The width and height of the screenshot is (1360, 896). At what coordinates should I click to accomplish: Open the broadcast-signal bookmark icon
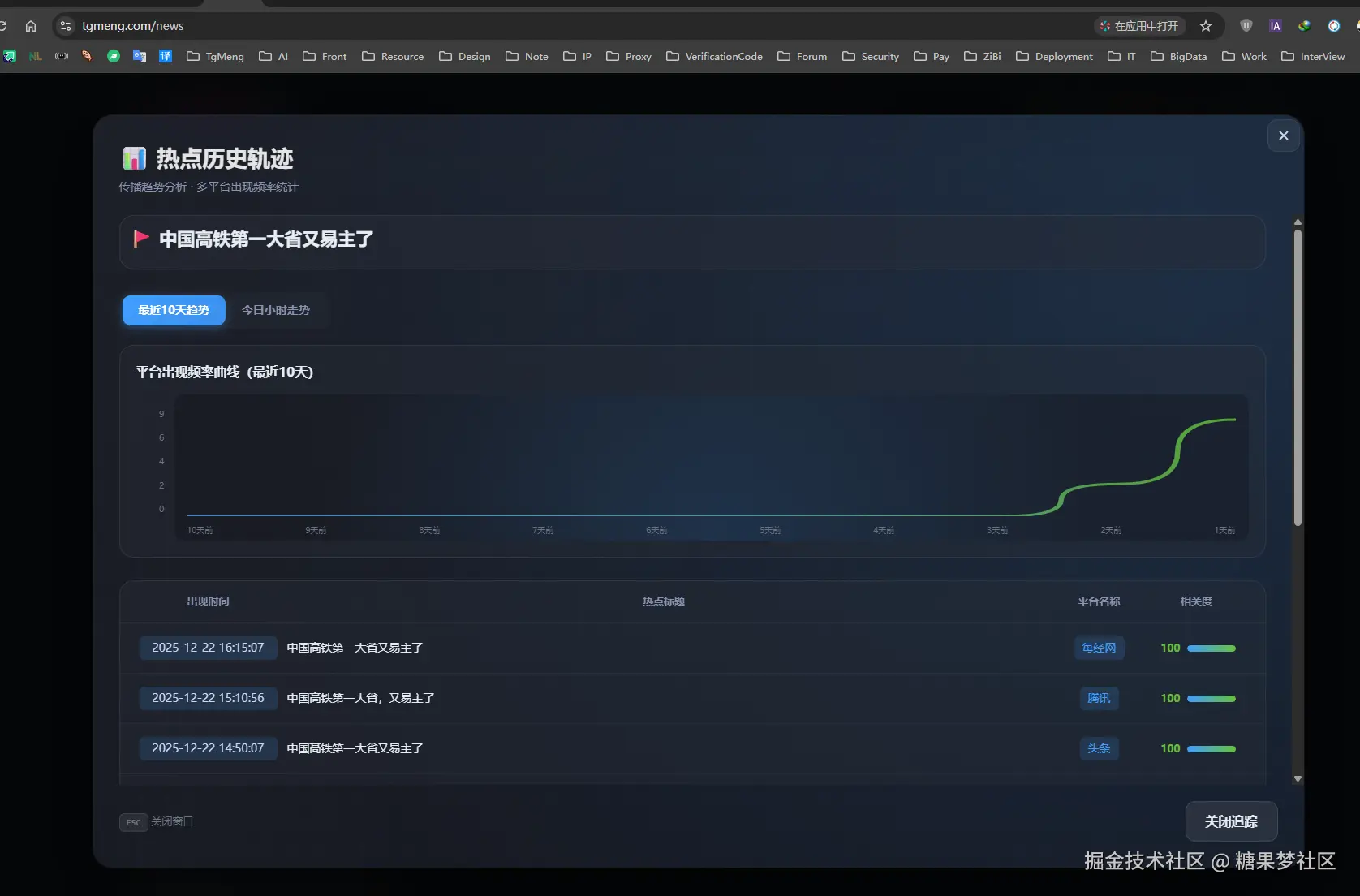[62, 56]
